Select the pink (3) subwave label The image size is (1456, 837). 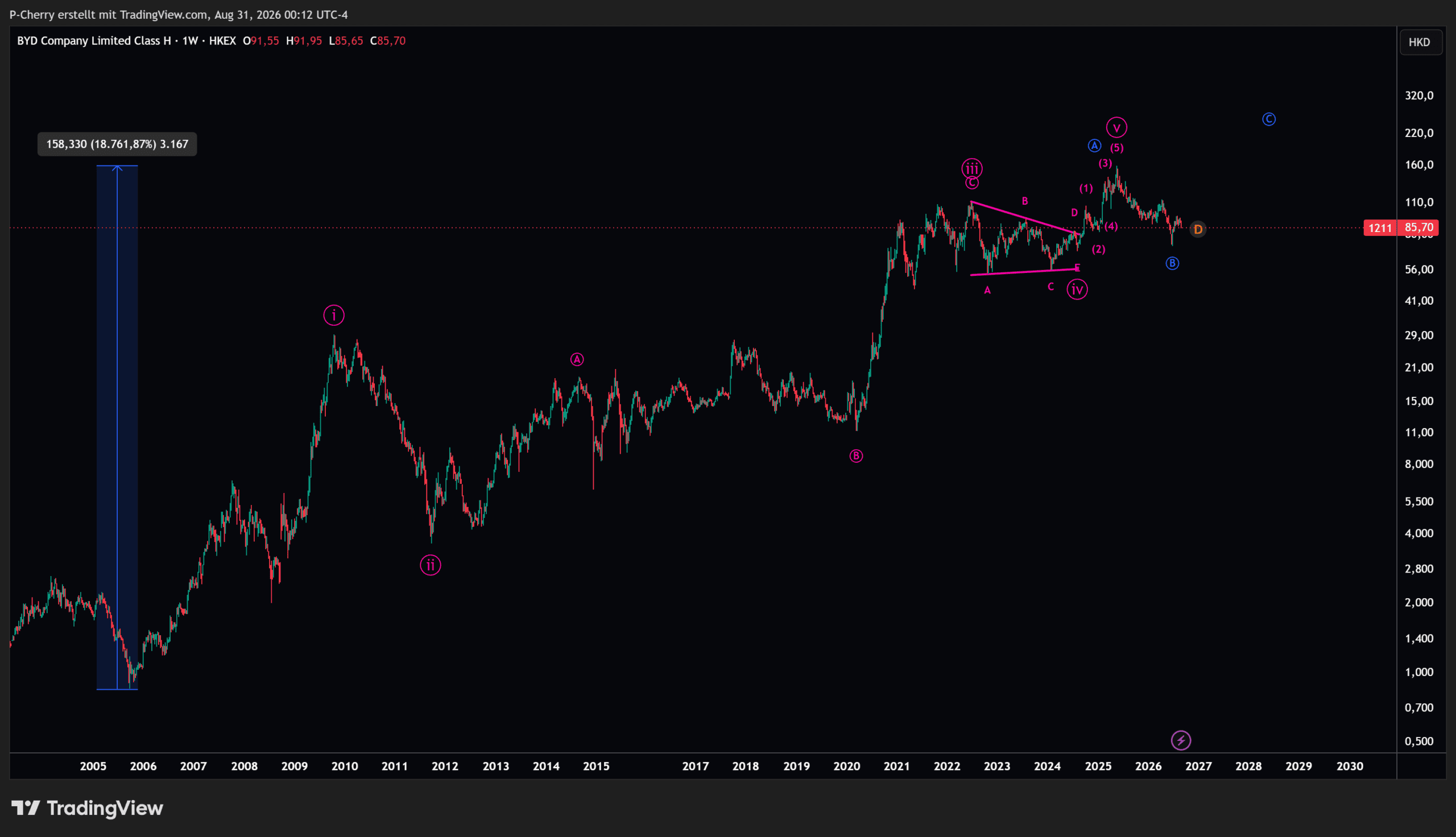click(x=1105, y=163)
